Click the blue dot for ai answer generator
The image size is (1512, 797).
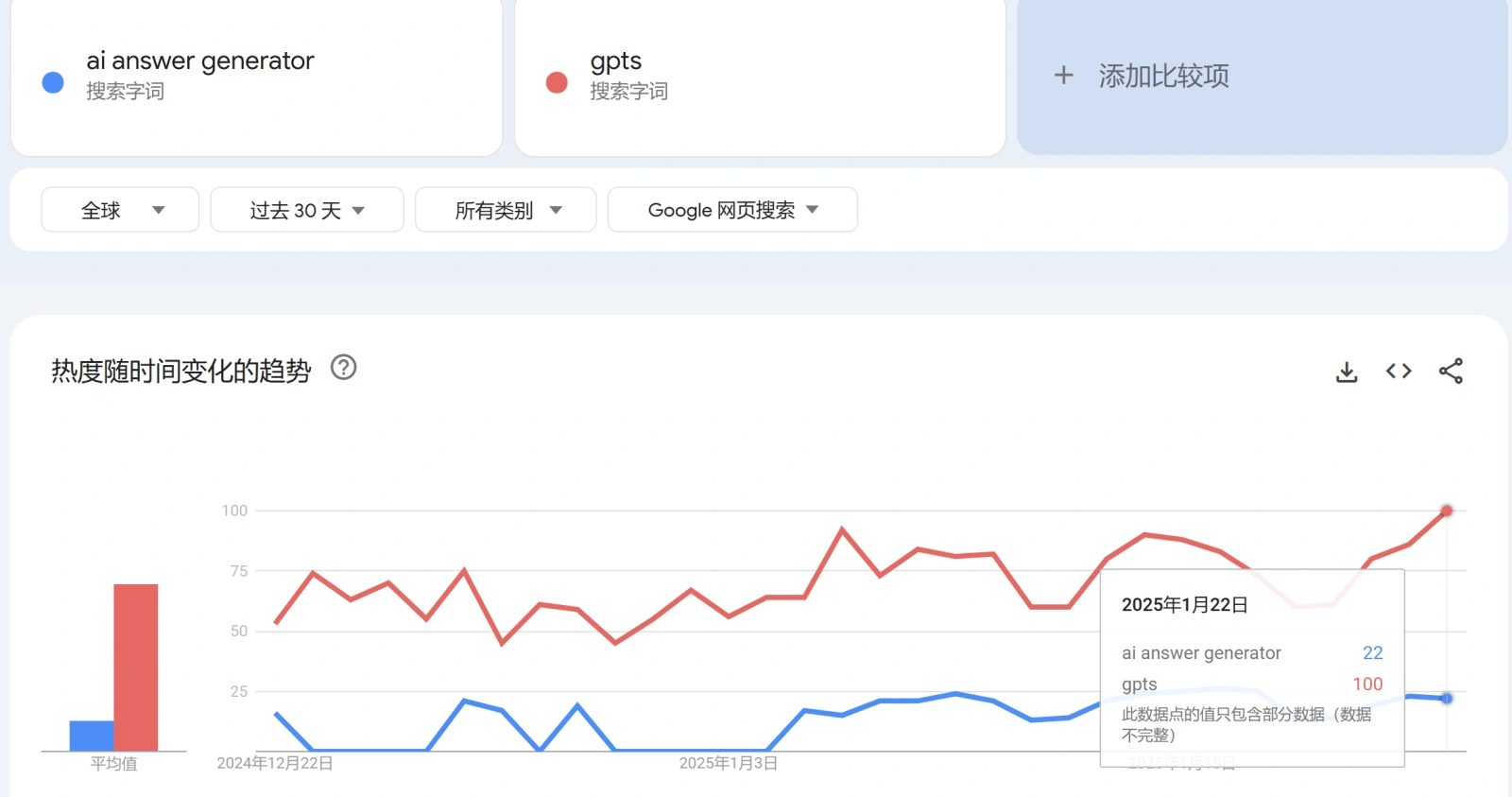[x=53, y=83]
